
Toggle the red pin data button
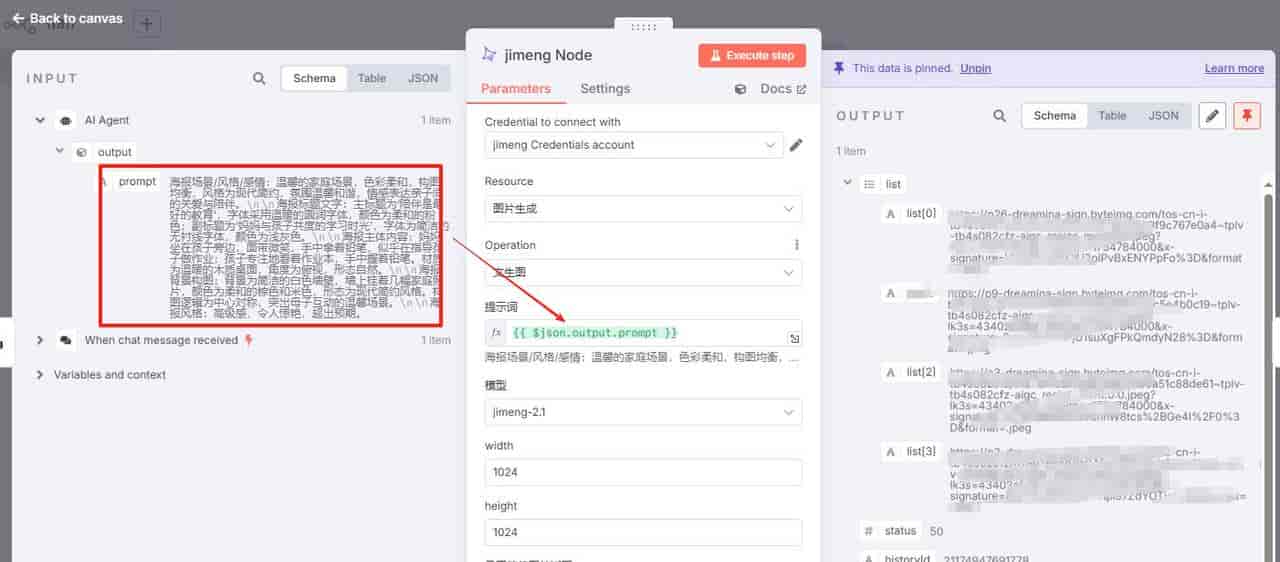click(x=1247, y=116)
